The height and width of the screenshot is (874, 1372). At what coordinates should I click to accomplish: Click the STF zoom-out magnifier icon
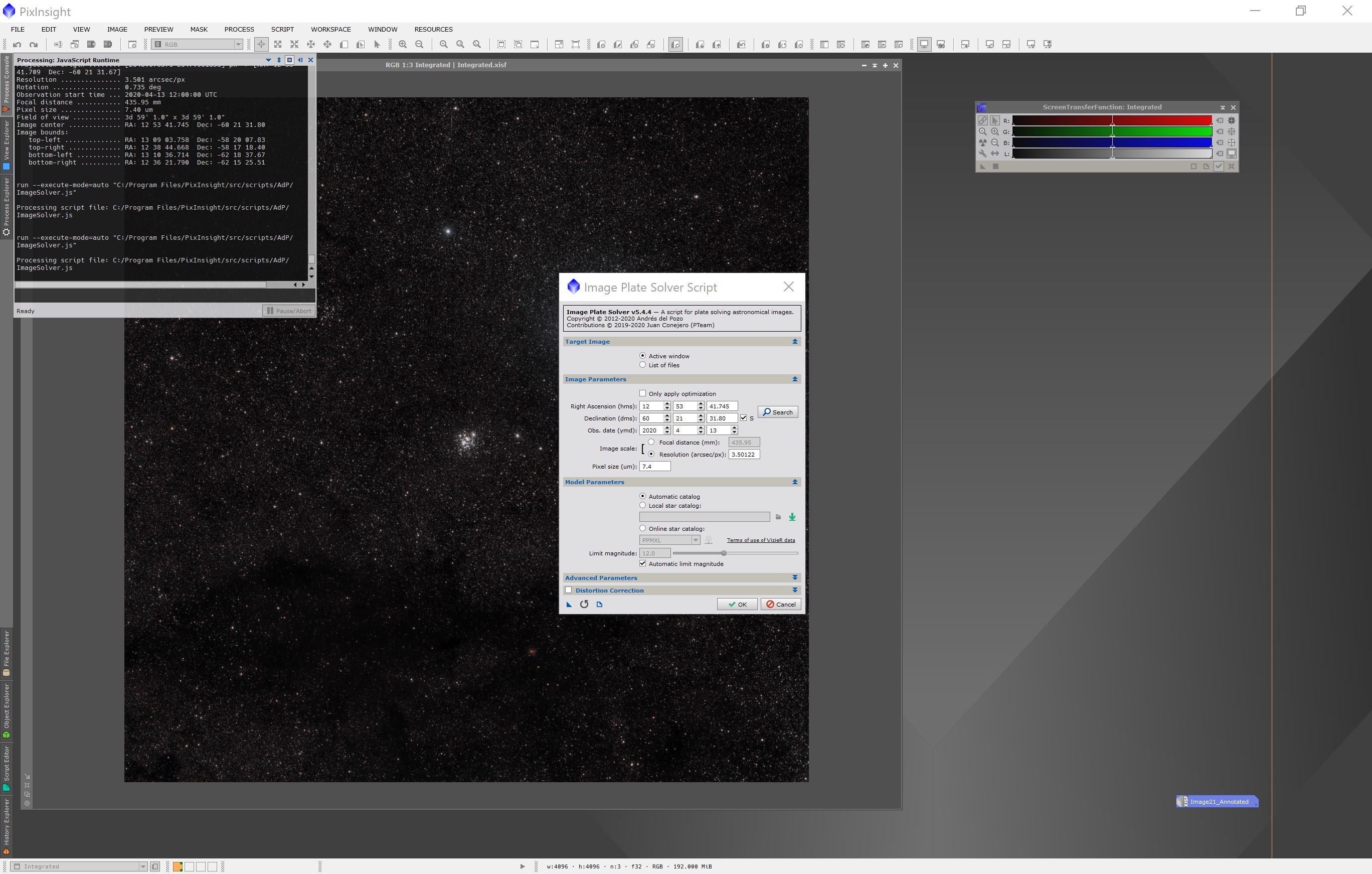(x=995, y=142)
